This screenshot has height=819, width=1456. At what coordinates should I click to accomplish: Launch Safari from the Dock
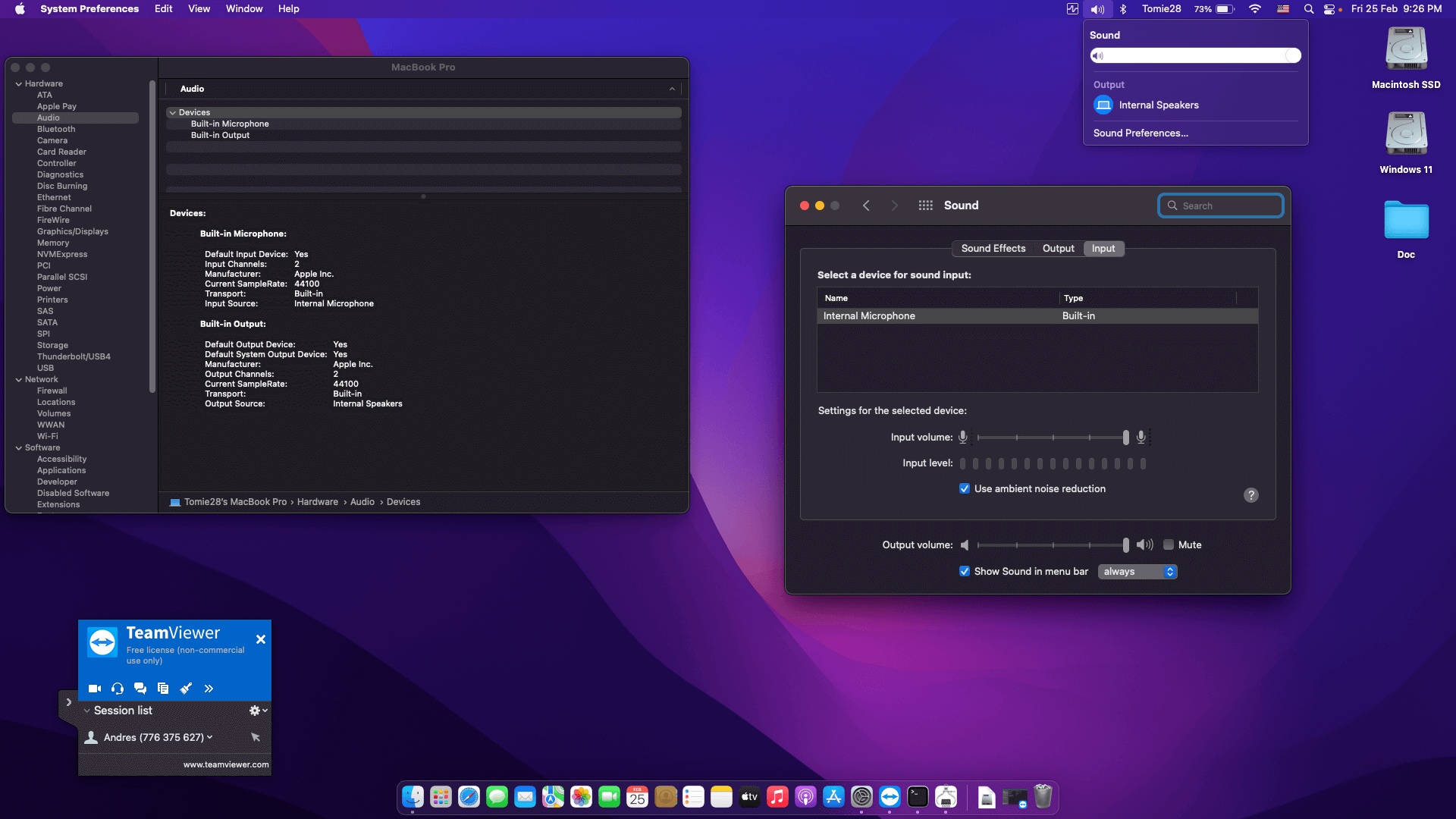469,797
